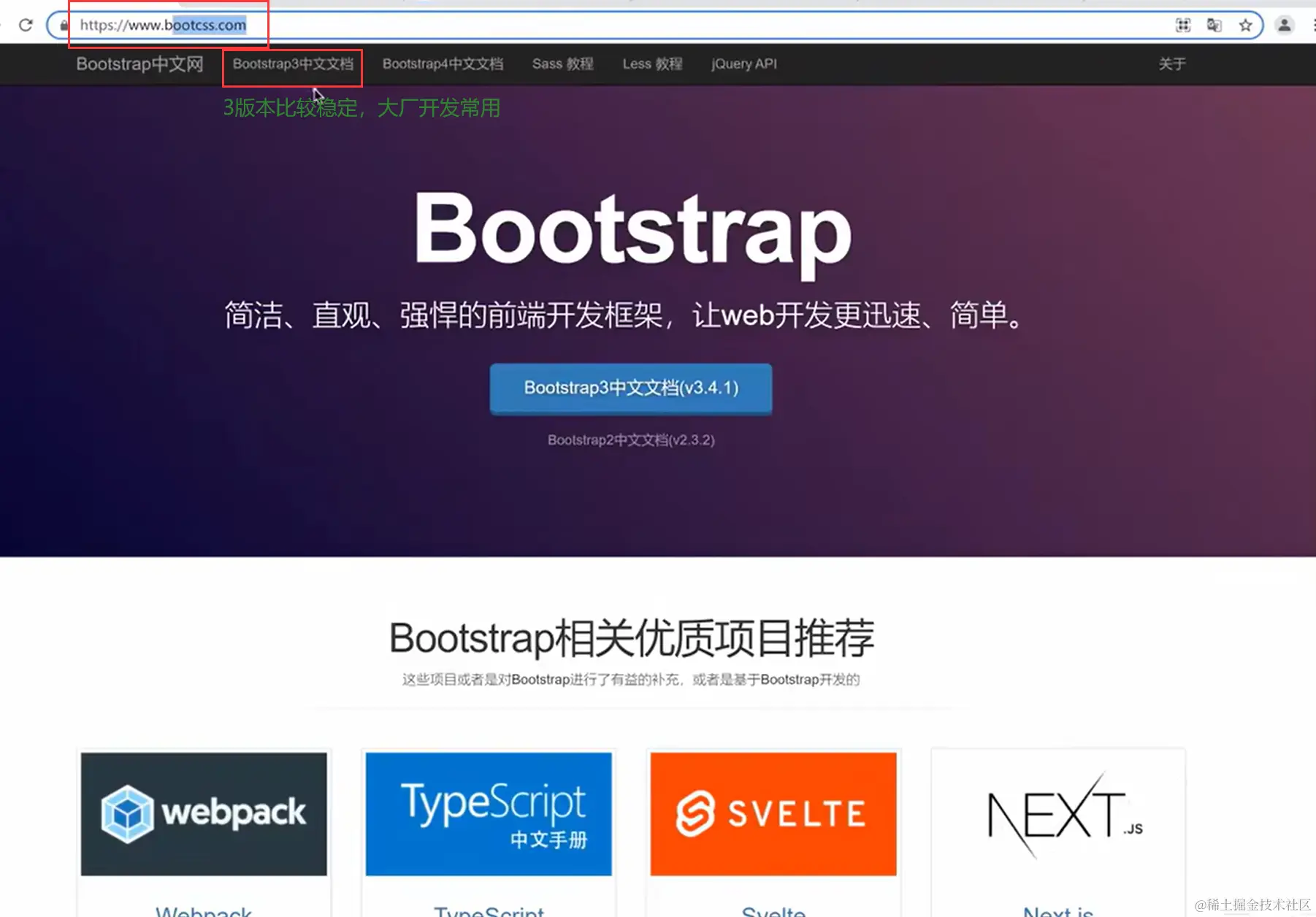Image resolution: width=1316 pixels, height=917 pixels.
Task: Open Less 教程 nav item
Action: tap(652, 64)
